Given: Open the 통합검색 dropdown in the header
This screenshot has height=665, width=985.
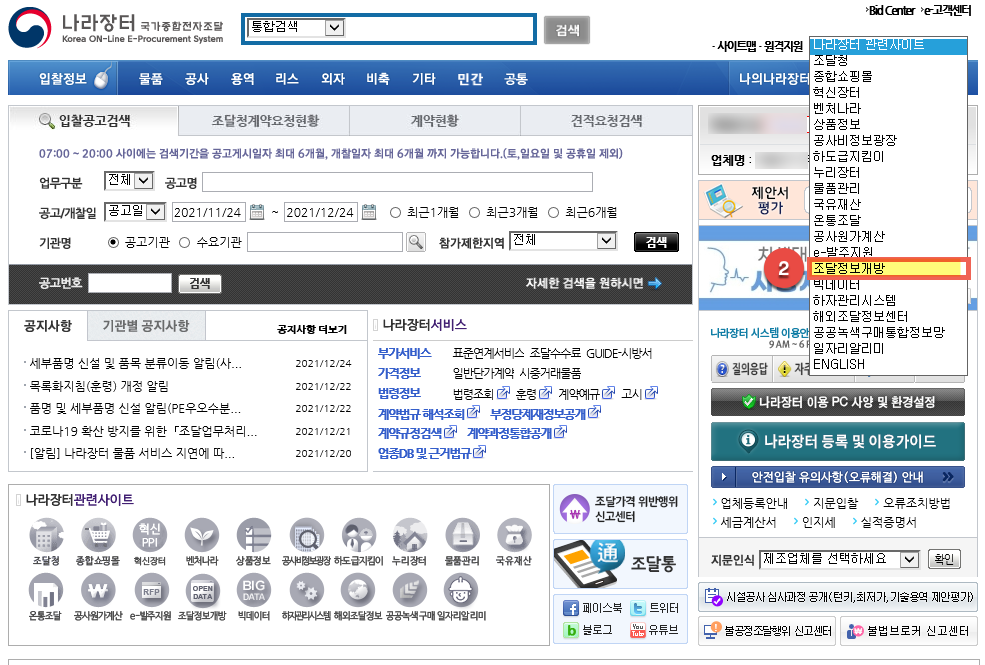Looking at the screenshot, I should click(x=296, y=27).
